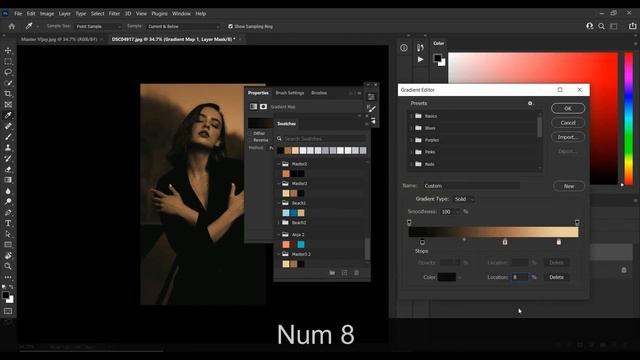Select the Rectangular Marquee tool

tap(8, 61)
